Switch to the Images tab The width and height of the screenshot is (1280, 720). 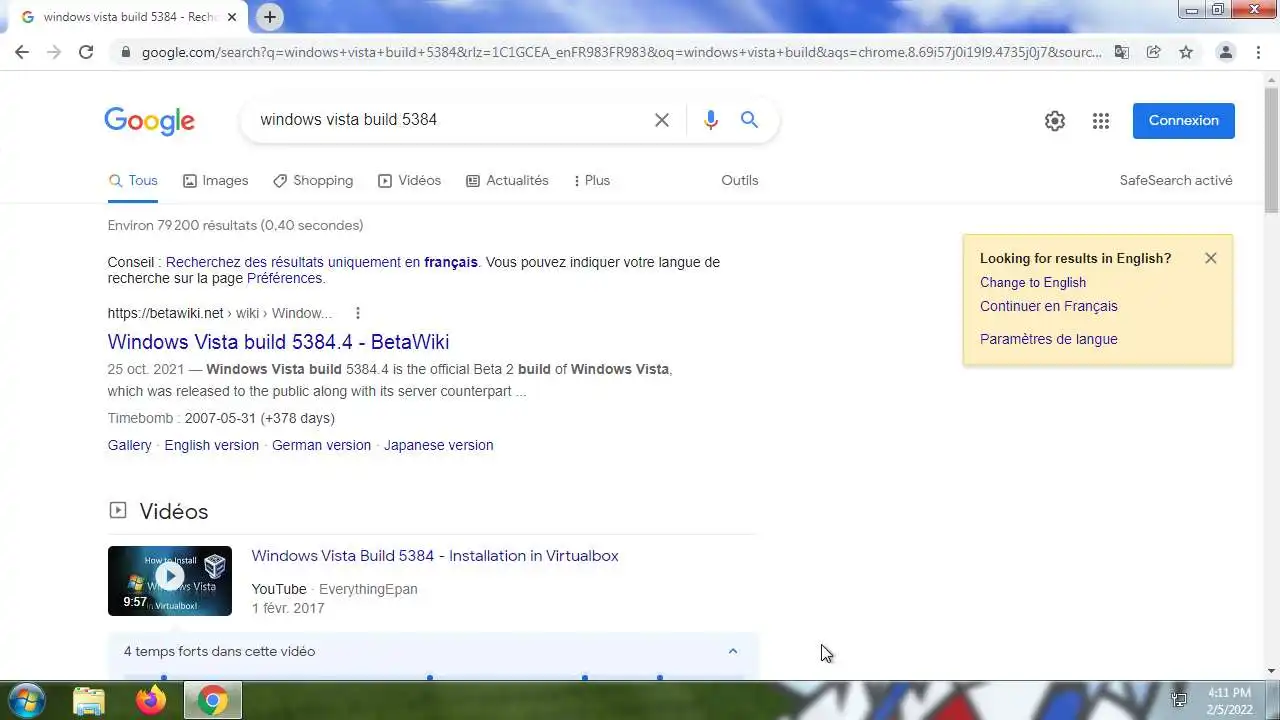pos(215,181)
